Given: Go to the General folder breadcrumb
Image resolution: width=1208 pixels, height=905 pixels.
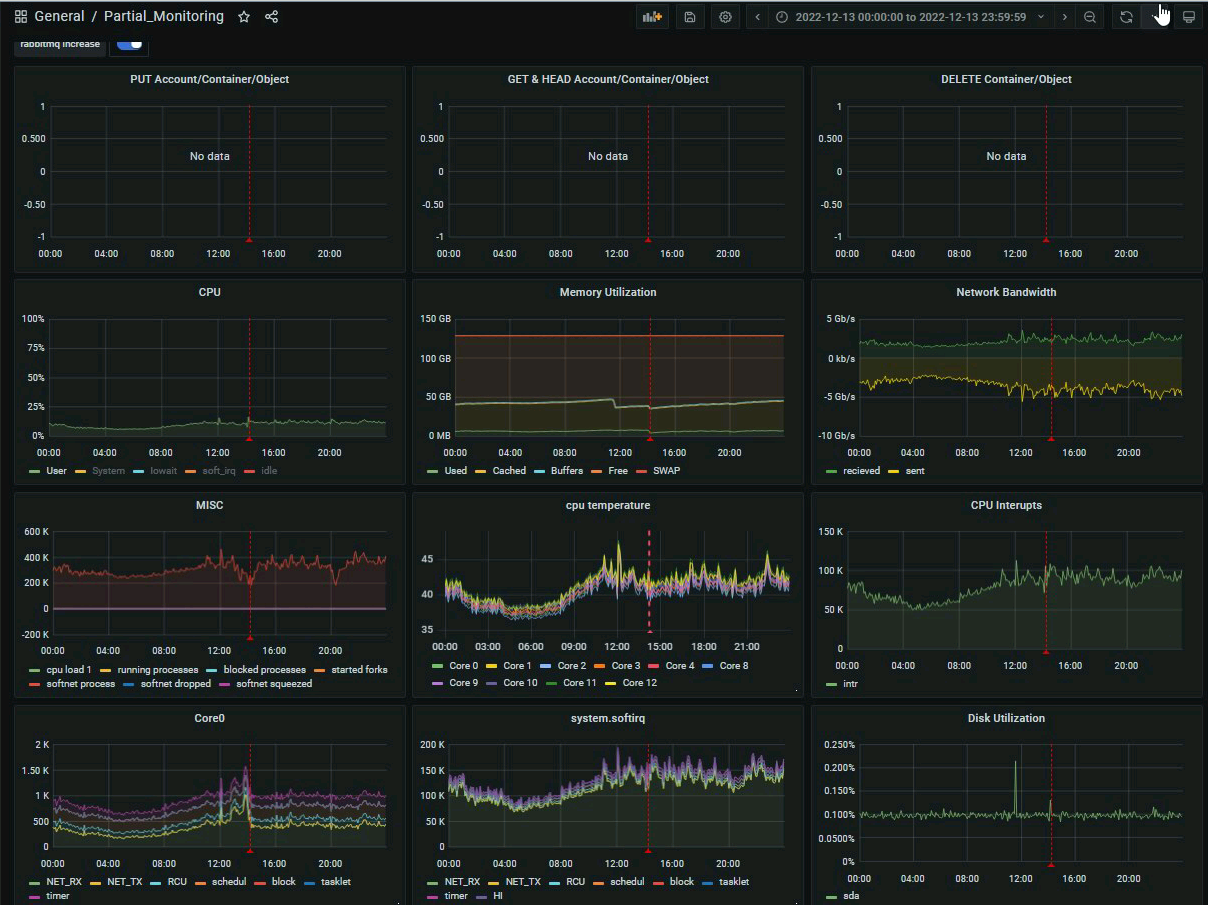Looking at the screenshot, I should coord(59,17).
